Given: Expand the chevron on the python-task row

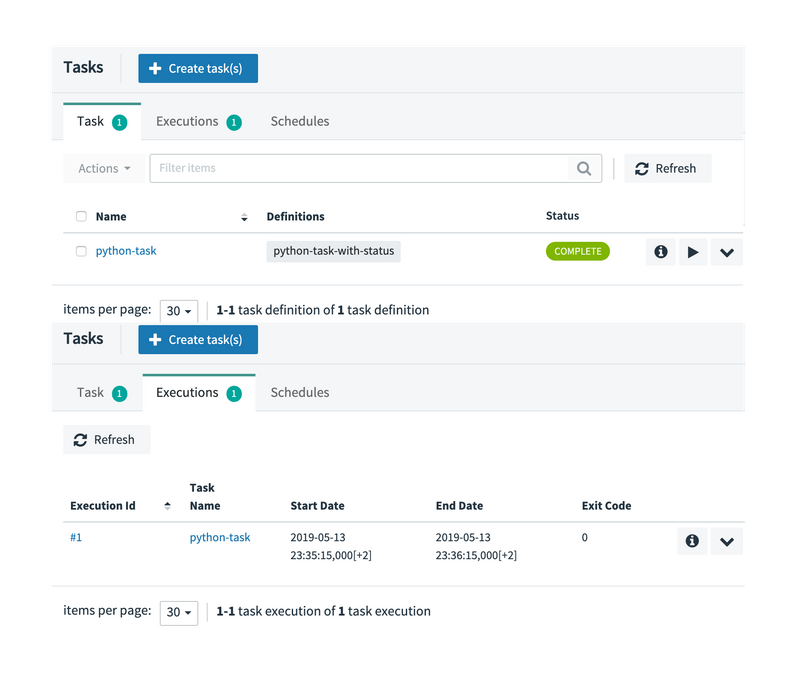Looking at the screenshot, I should point(726,252).
